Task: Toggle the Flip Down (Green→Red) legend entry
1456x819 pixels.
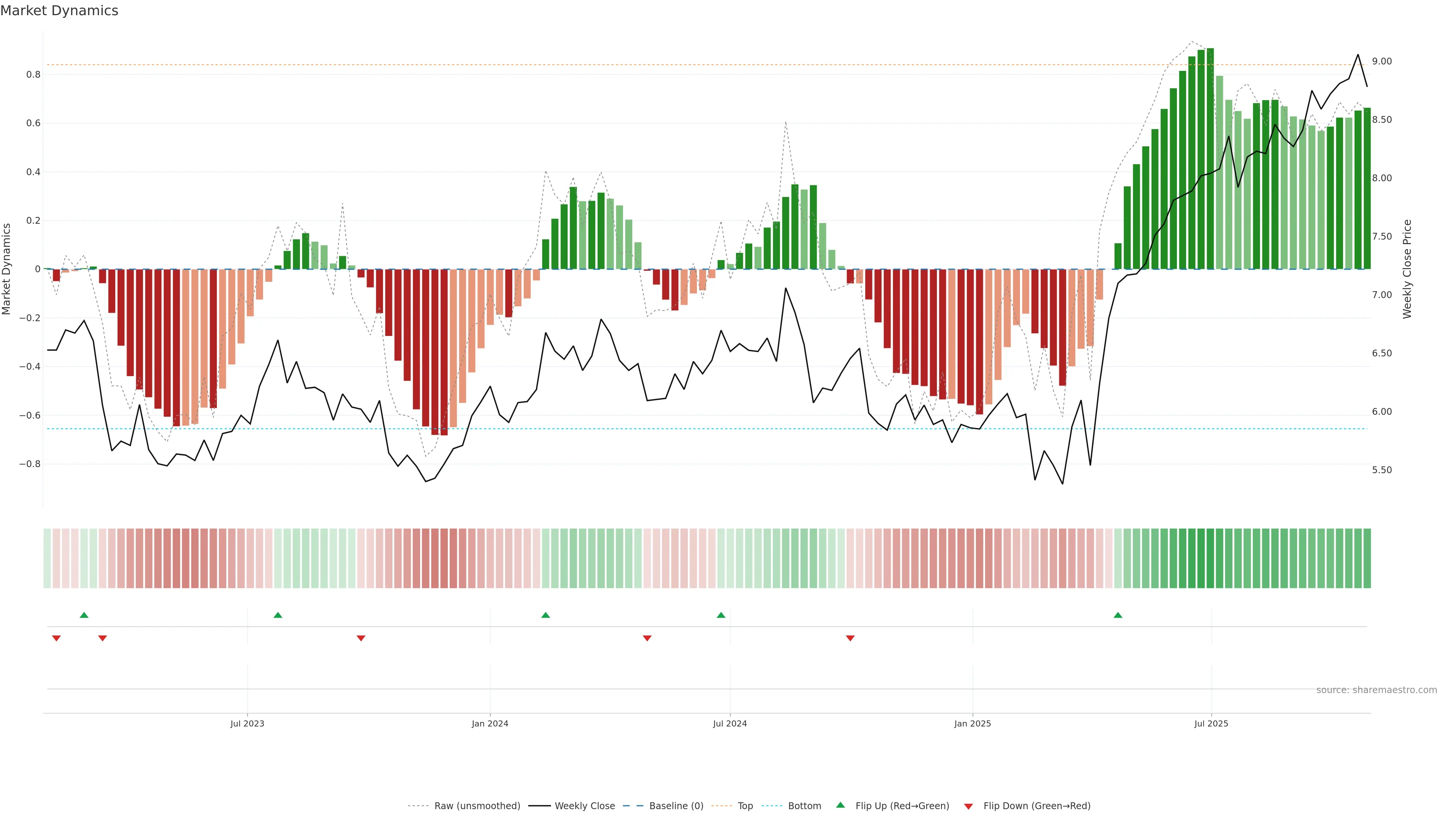Action: coord(1037,806)
